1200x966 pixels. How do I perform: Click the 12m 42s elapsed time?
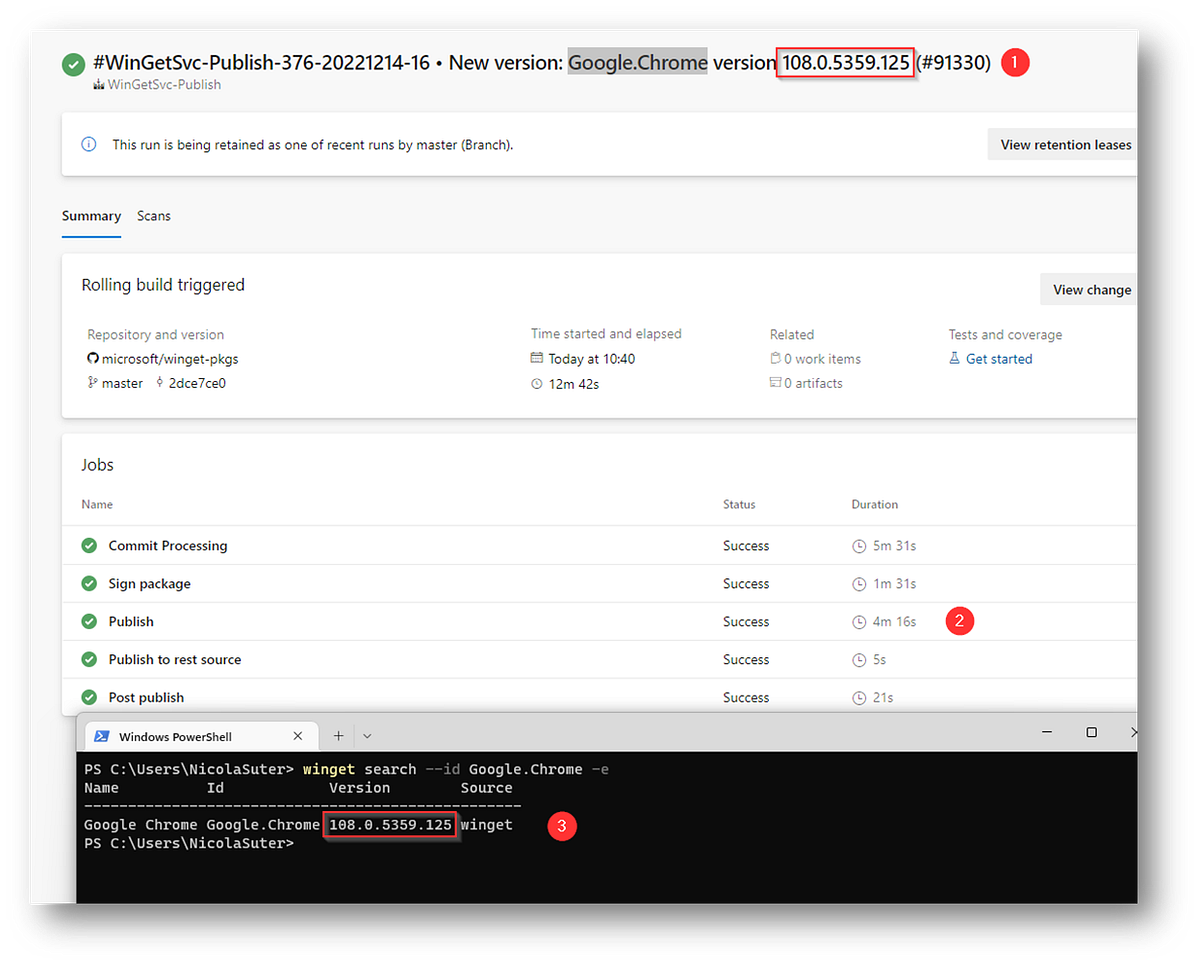pyautogui.click(x=574, y=383)
